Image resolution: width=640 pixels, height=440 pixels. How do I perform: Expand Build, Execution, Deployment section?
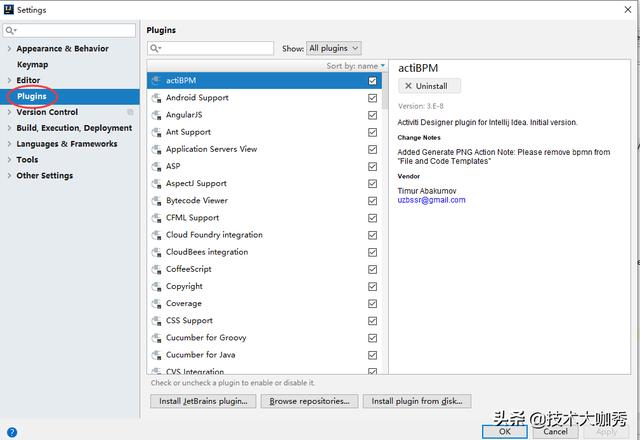pyautogui.click(x=9, y=128)
